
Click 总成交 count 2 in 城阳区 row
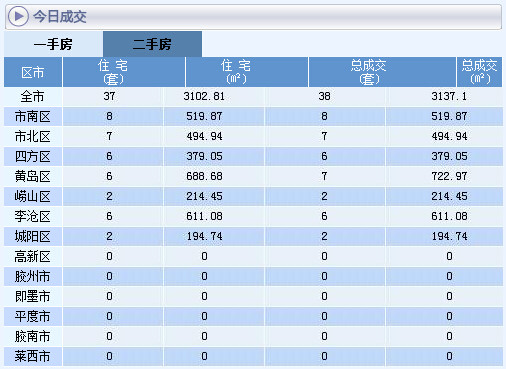coord(324,236)
